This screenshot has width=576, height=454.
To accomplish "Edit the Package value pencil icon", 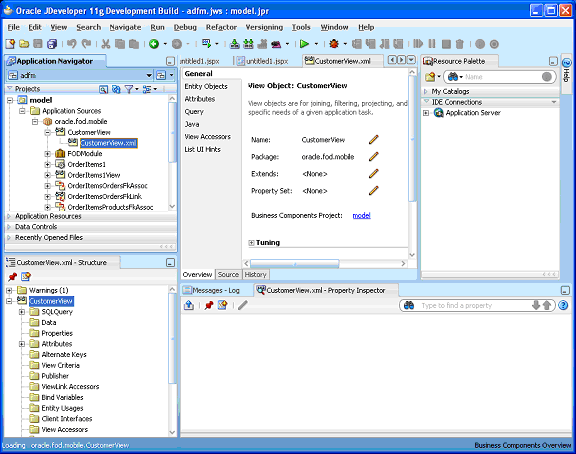I will 374,156.
